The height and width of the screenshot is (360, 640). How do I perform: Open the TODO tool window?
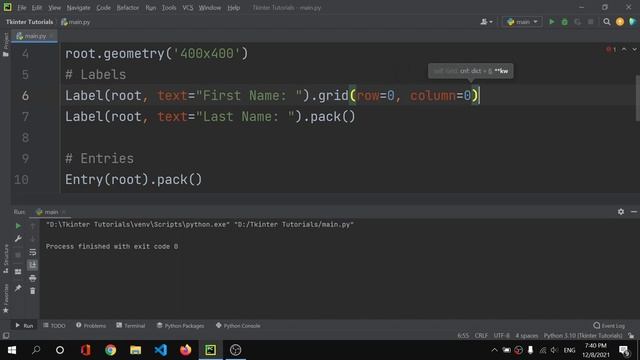pyautogui.click(x=54, y=326)
